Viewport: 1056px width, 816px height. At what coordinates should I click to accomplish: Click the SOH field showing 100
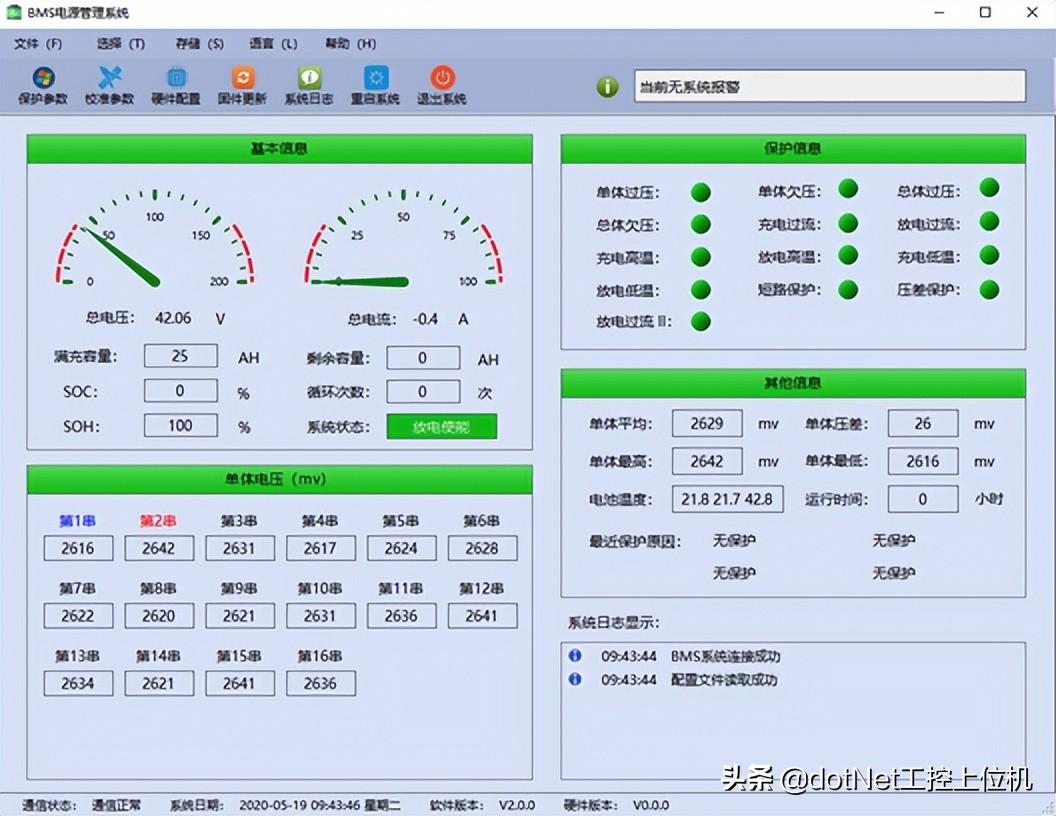click(180, 426)
